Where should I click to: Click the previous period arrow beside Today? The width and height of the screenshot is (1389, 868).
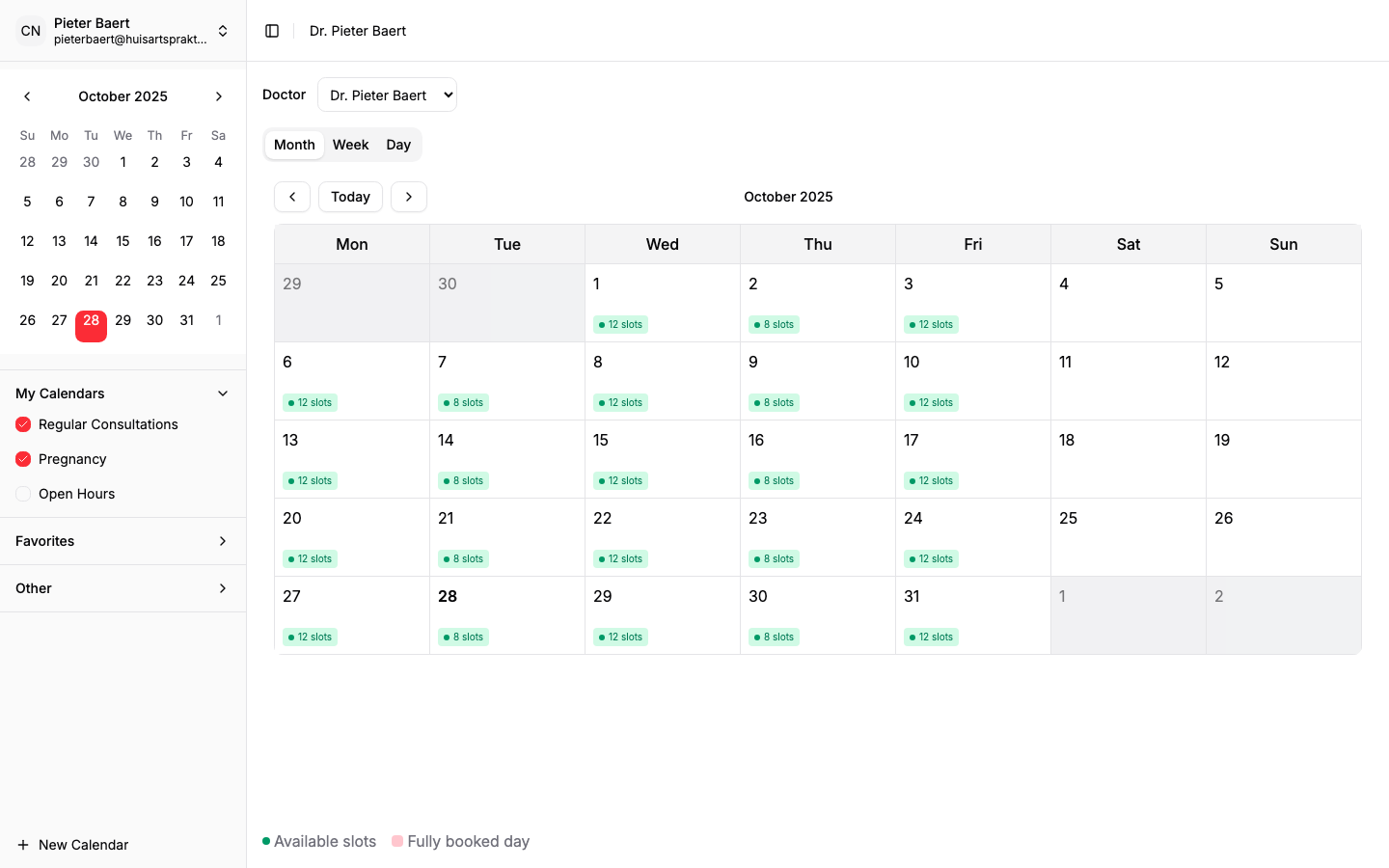(292, 197)
